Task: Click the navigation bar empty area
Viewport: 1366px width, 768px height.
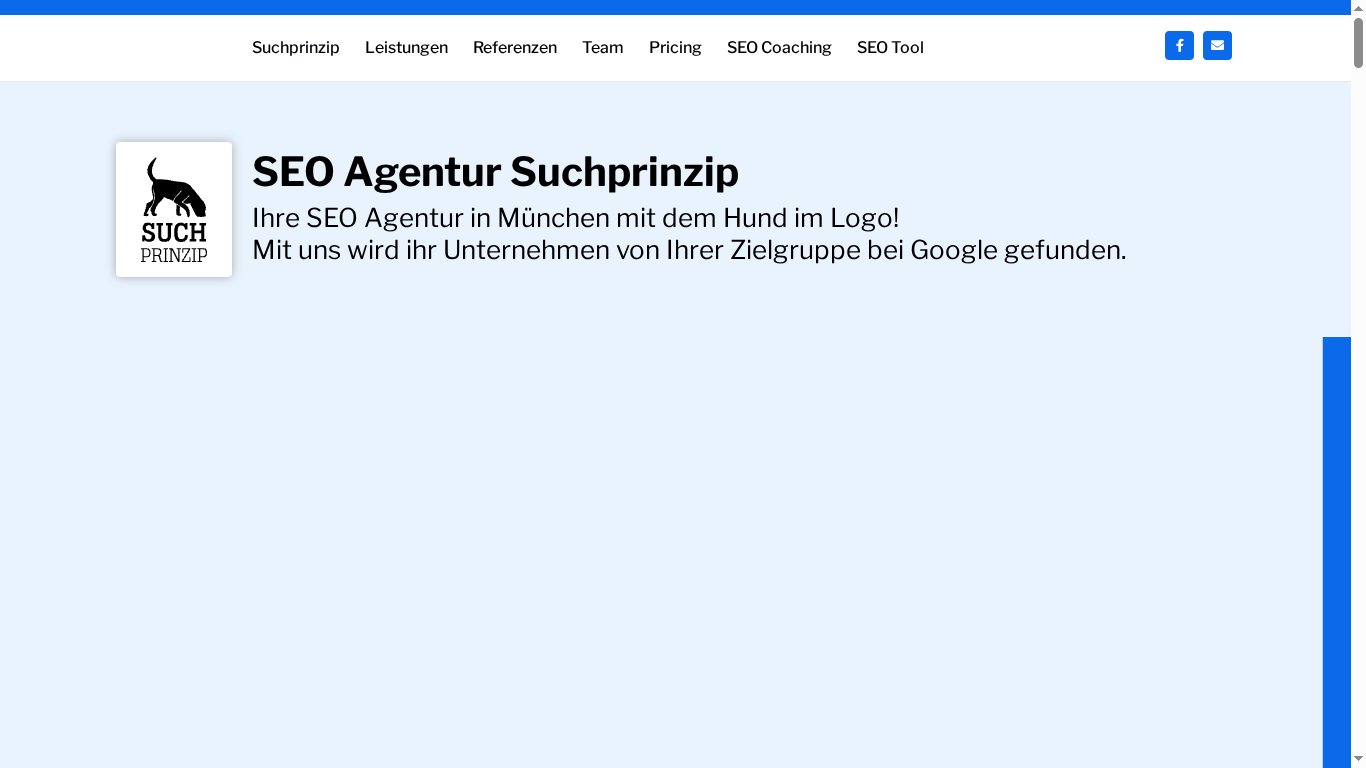Action: (x=1050, y=47)
